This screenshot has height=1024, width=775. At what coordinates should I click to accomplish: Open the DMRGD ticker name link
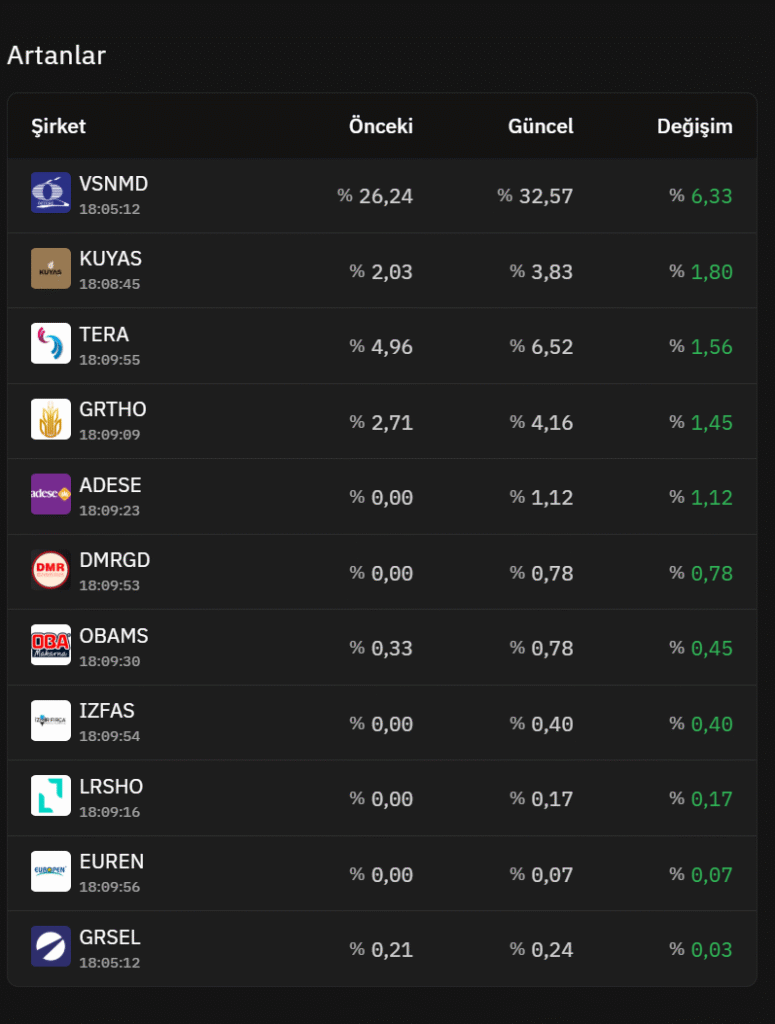[x=115, y=560]
